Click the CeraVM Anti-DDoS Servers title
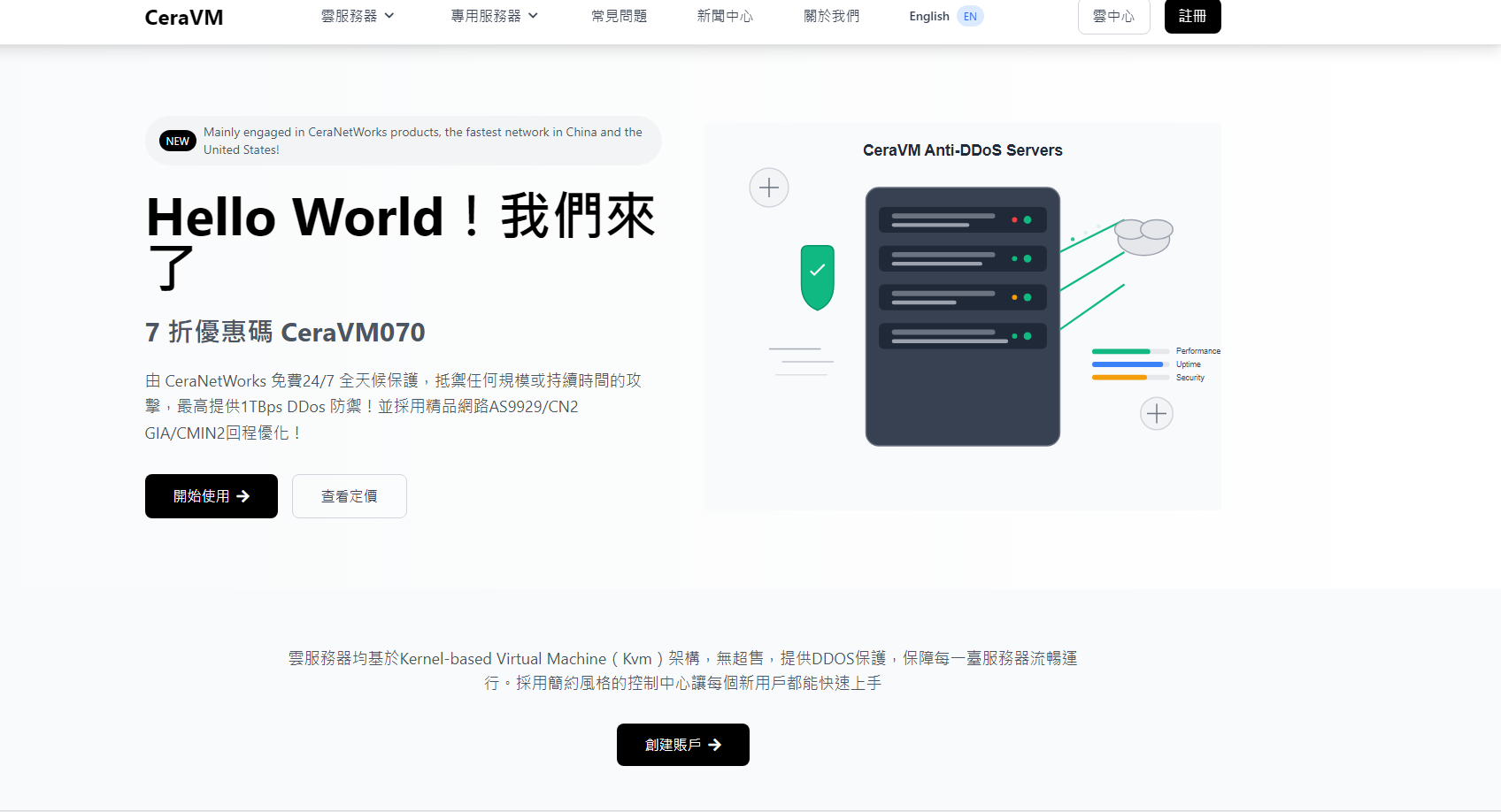 point(963,150)
